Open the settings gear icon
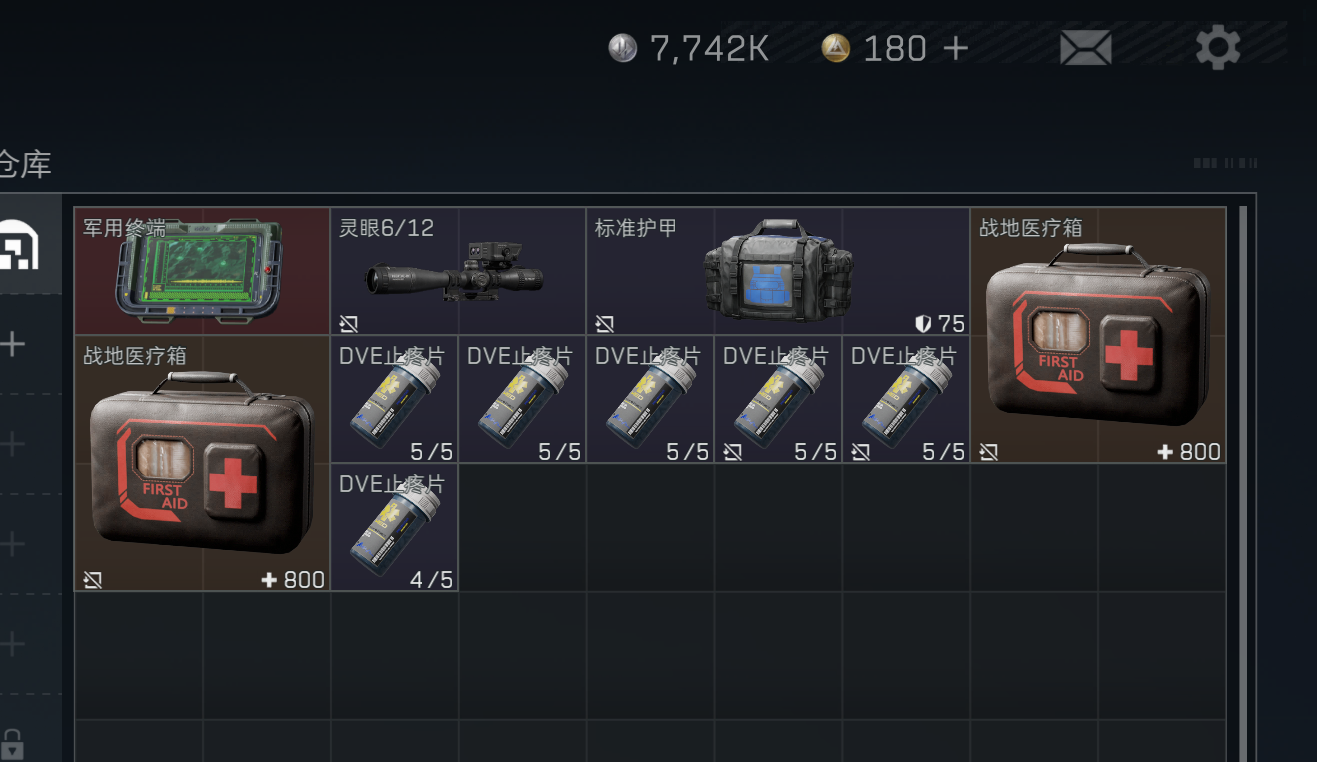 click(x=1218, y=47)
